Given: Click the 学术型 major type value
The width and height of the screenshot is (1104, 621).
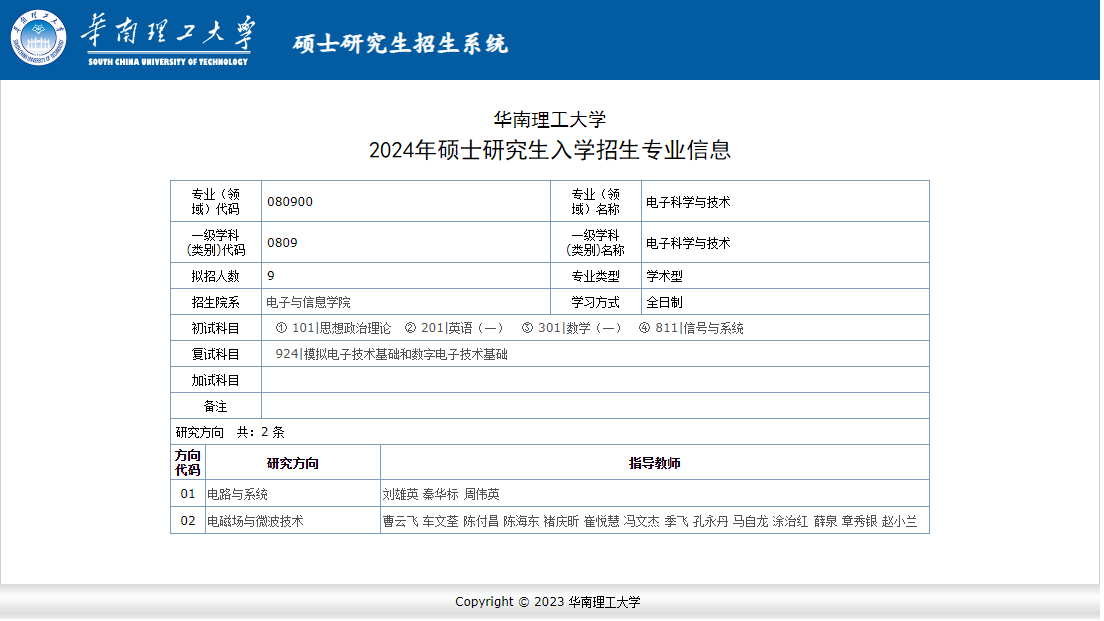Looking at the screenshot, I should (x=665, y=277).
